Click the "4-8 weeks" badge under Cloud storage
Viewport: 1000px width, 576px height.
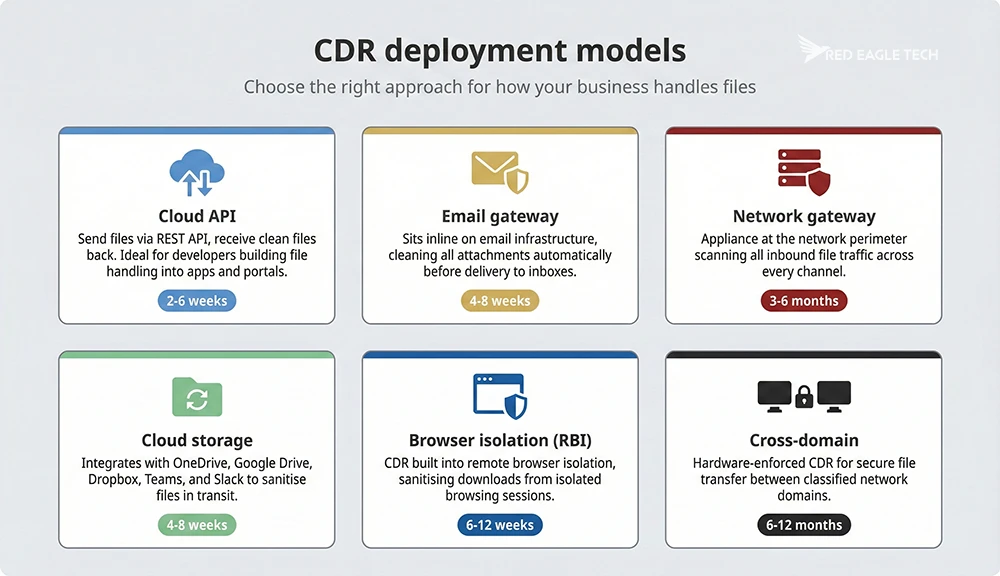[196, 524]
